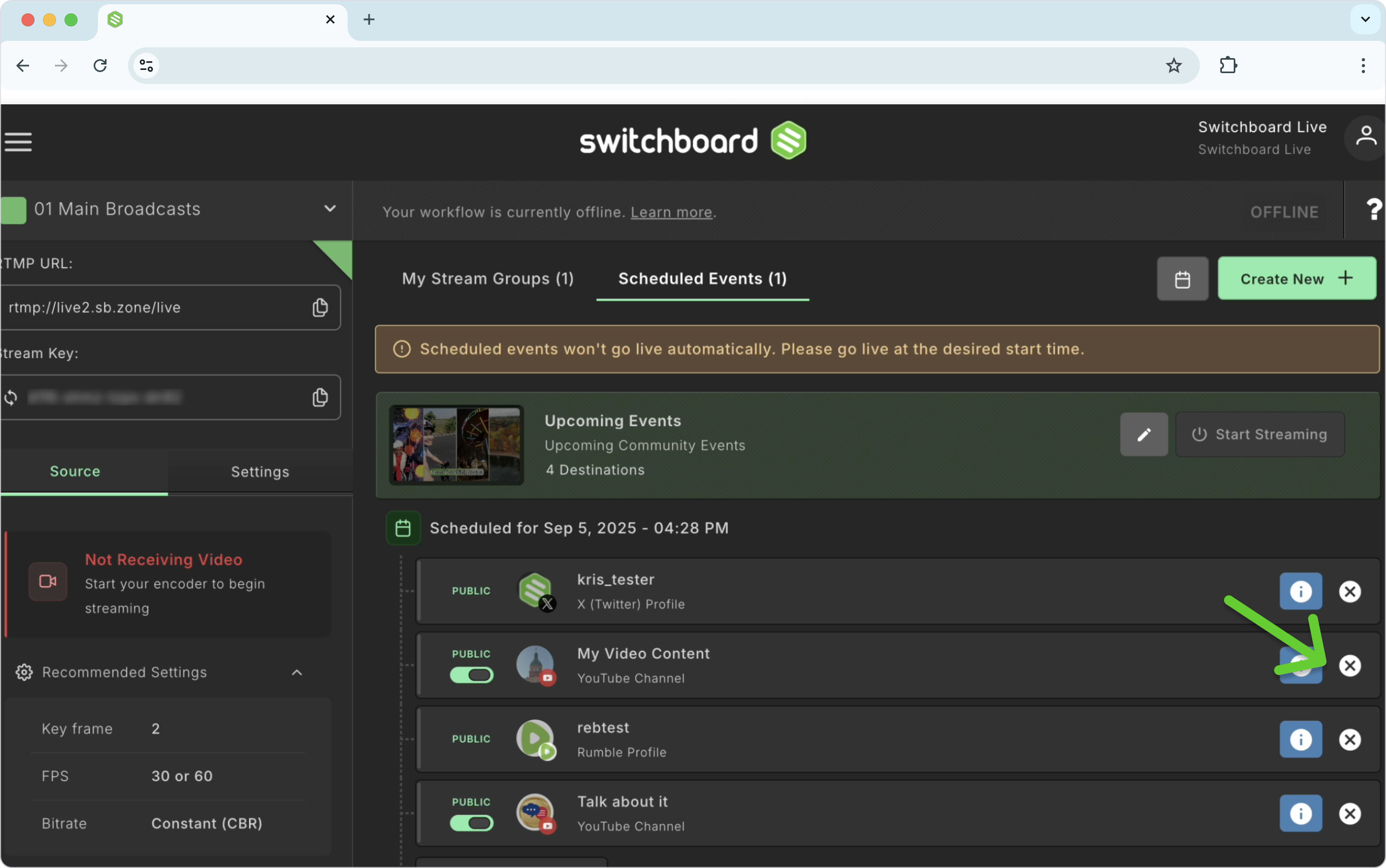The image size is (1386, 868).
Task: Click the Not Receiving Video camera icon
Action: click(48, 581)
